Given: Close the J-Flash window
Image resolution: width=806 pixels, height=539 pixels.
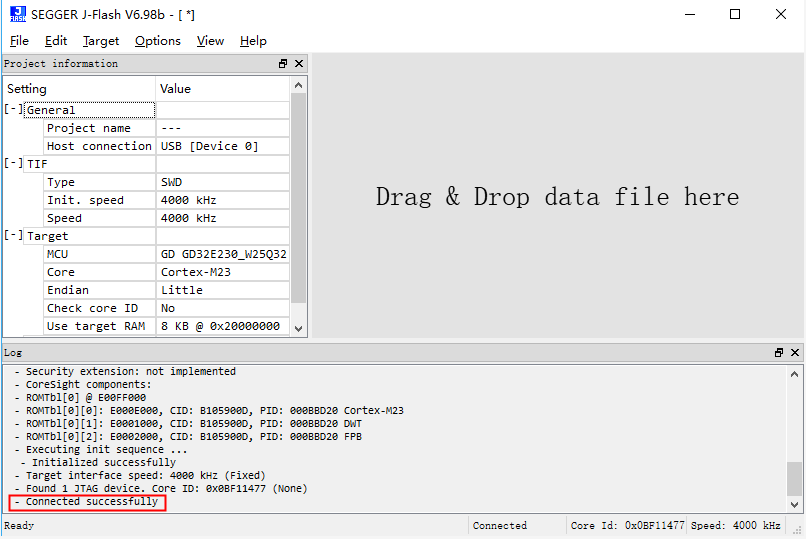Looking at the screenshot, I should (x=781, y=14).
